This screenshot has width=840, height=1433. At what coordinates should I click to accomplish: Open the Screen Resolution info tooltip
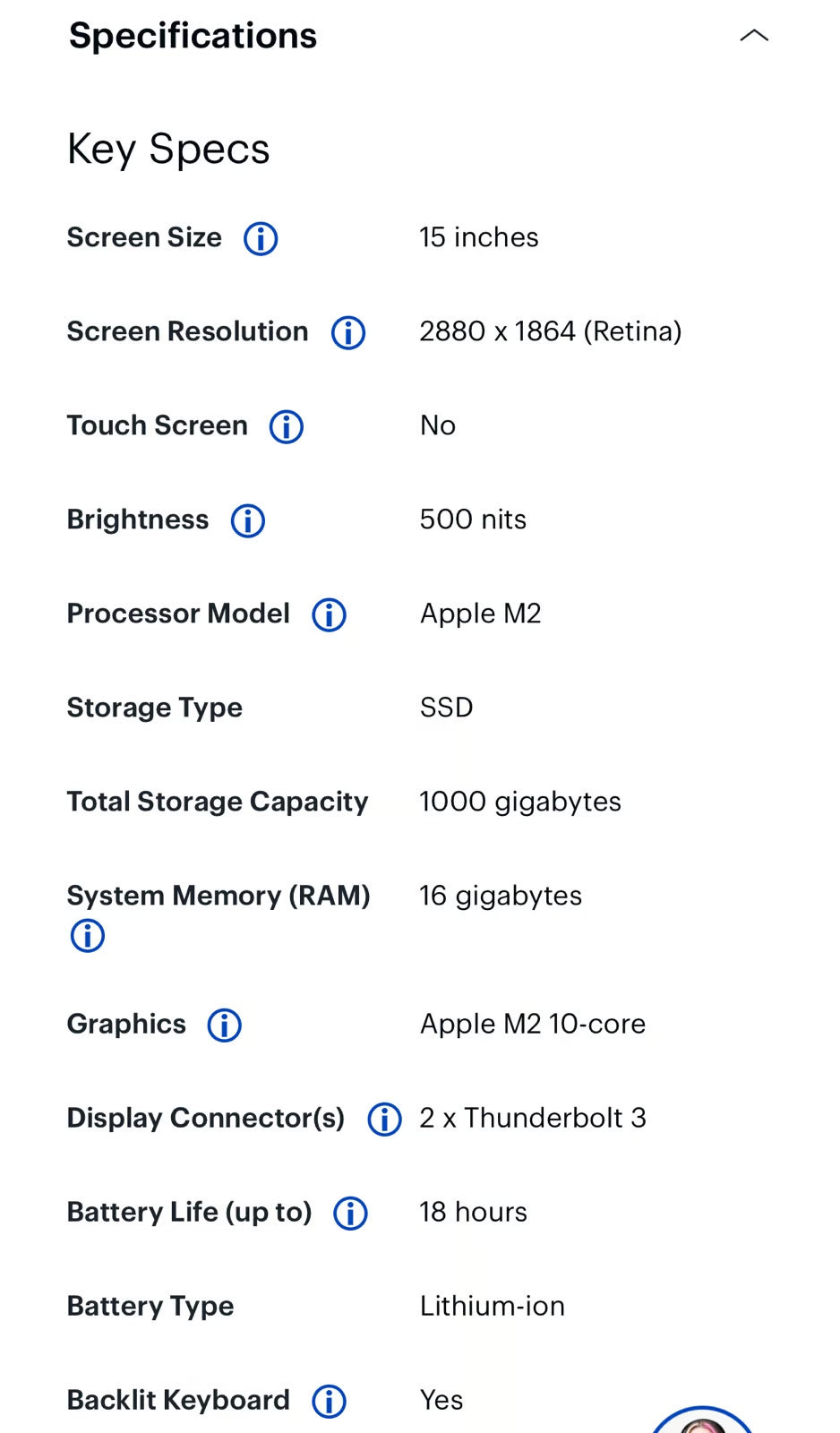point(347,332)
